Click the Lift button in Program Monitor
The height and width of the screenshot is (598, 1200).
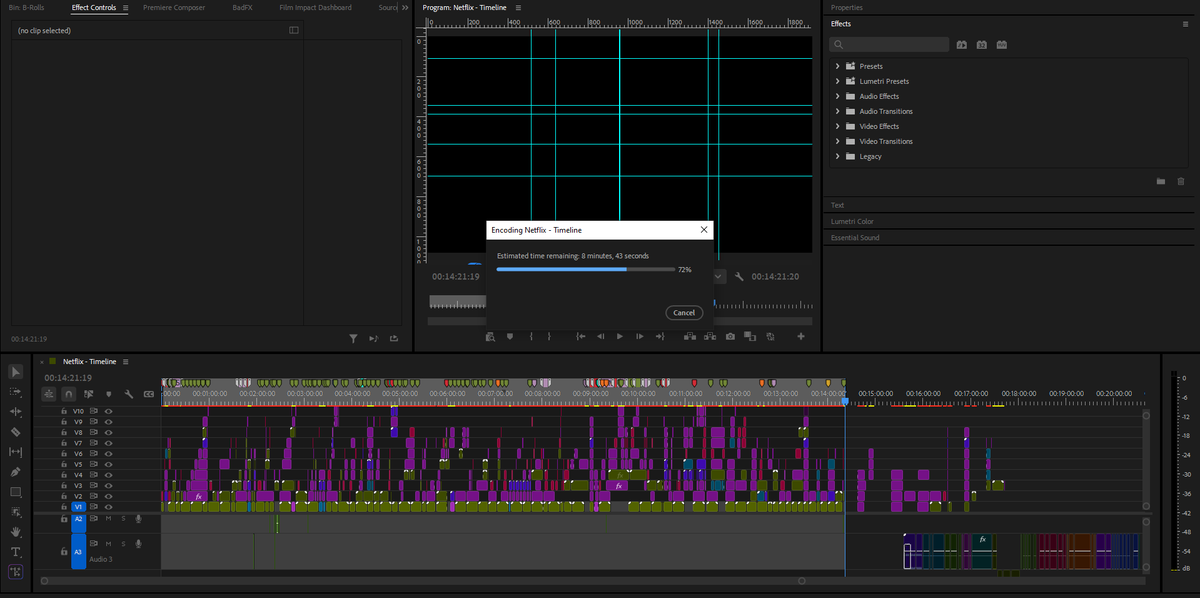(x=690, y=337)
